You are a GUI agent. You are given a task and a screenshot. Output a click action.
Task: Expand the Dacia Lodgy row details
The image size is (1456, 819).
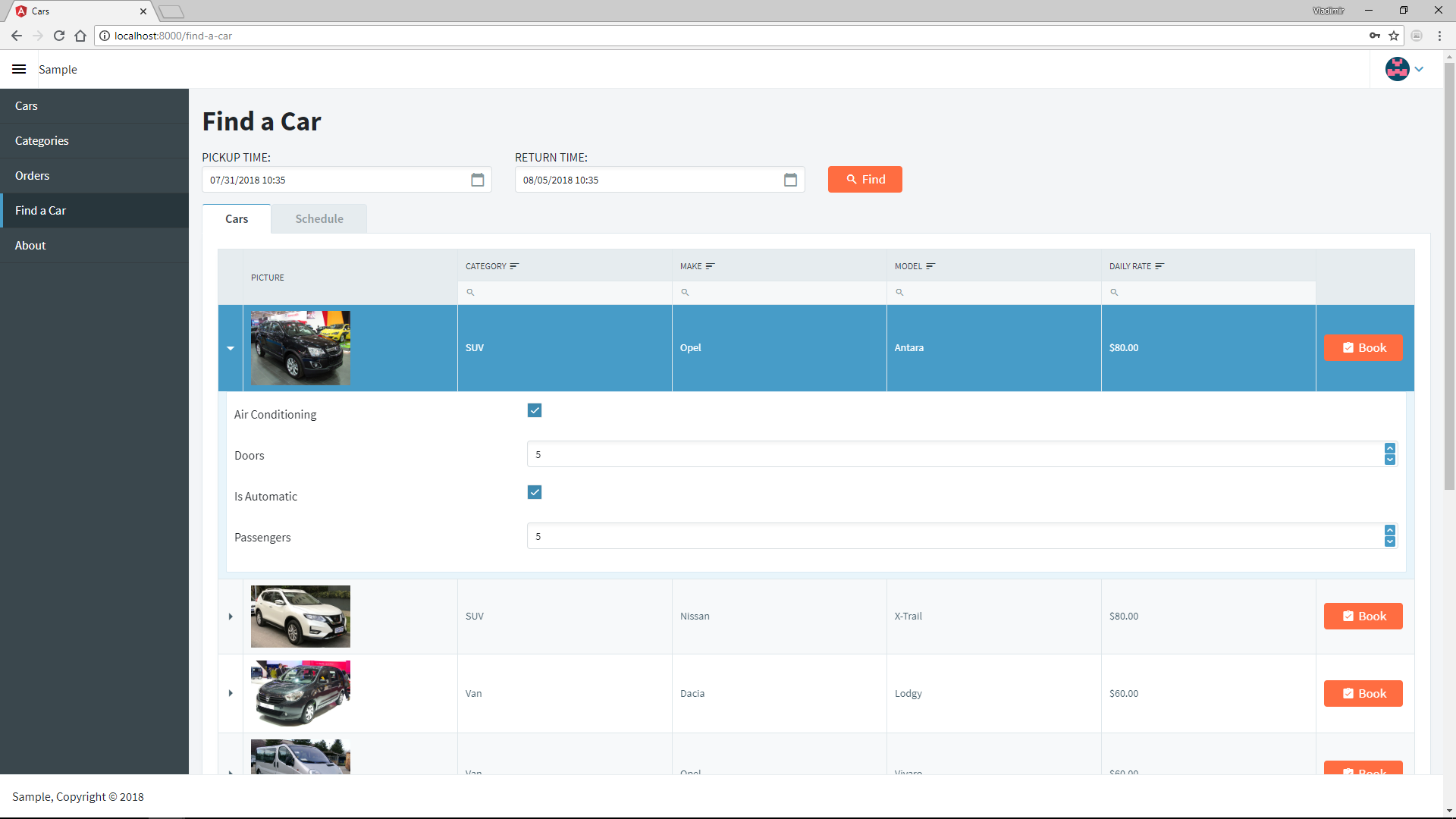click(231, 693)
